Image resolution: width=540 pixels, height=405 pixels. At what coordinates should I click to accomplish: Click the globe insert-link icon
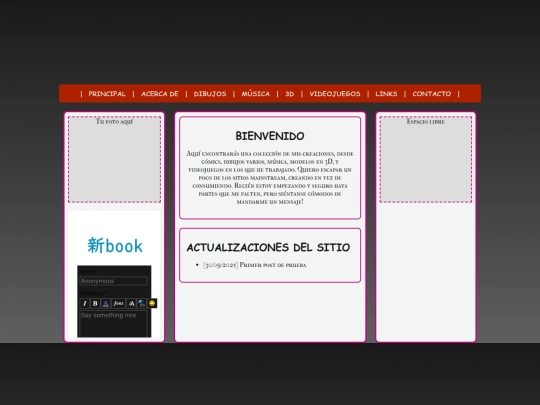pyautogui.click(x=142, y=303)
